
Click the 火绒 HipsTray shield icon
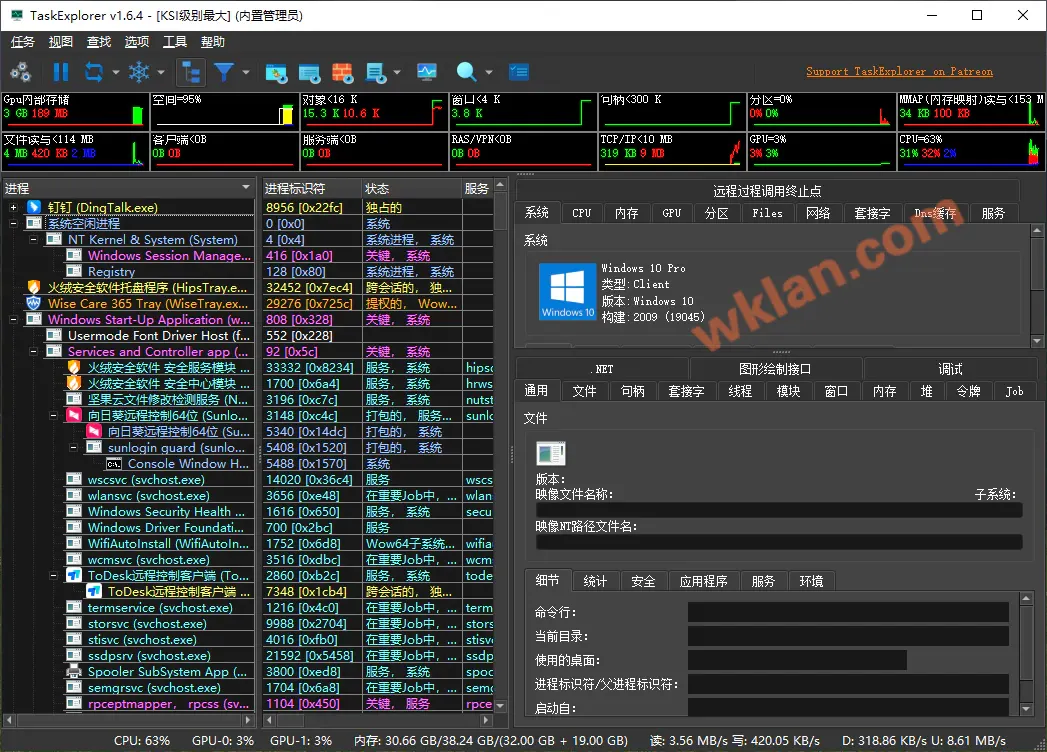pos(34,288)
